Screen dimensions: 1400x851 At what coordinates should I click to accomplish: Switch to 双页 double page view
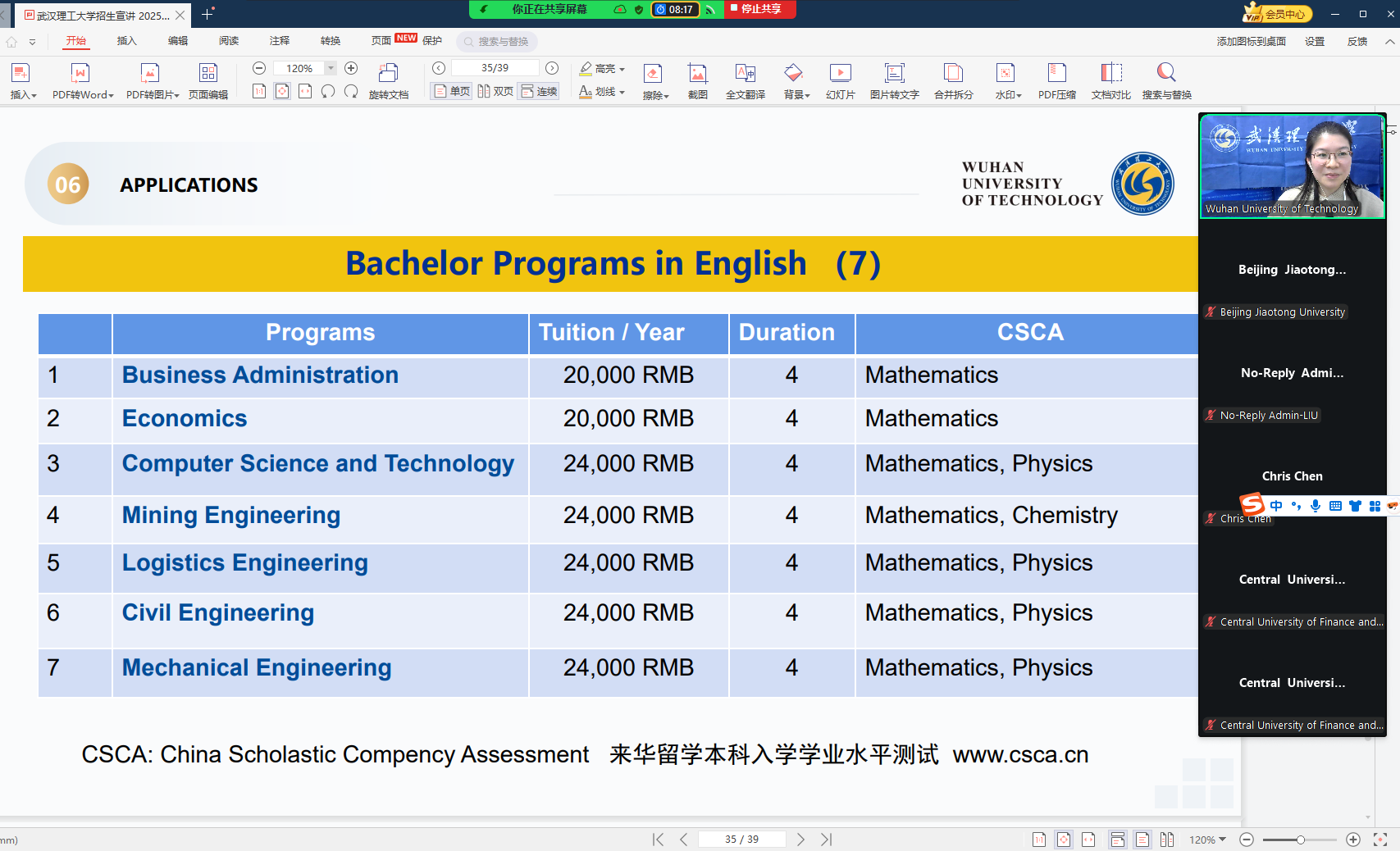tap(495, 91)
